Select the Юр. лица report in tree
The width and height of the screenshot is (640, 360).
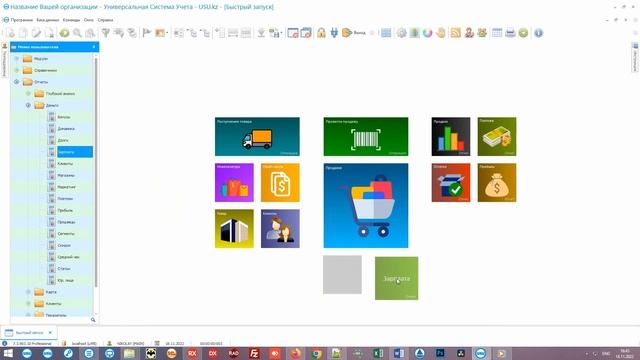(x=66, y=280)
